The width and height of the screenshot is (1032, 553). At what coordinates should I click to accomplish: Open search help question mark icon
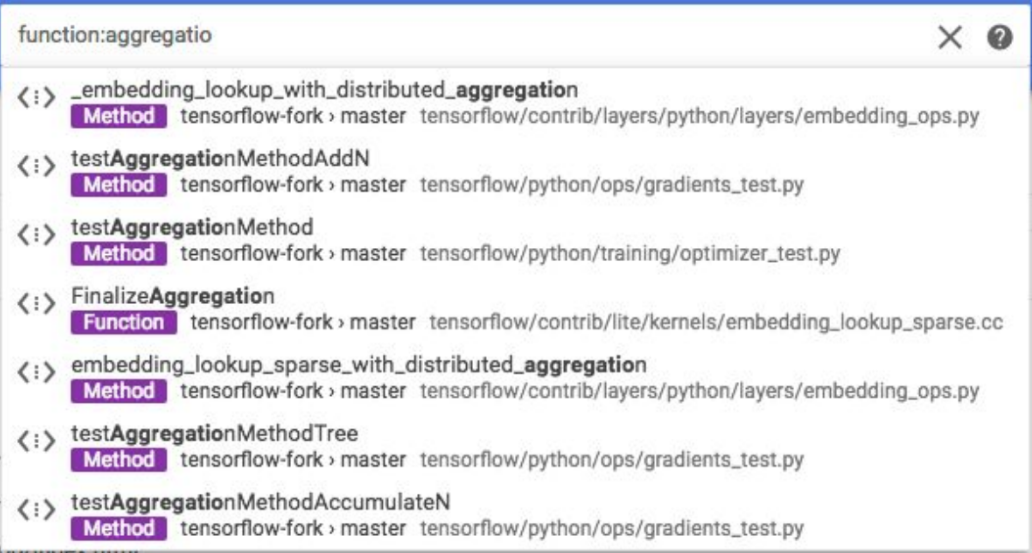pyautogui.click(x=1000, y=37)
